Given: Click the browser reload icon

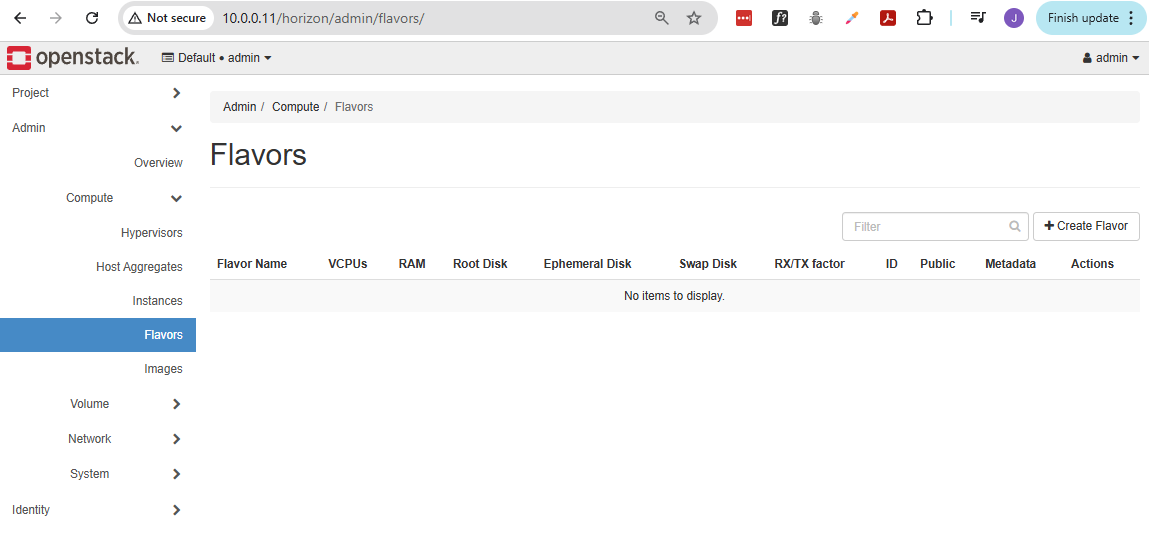Looking at the screenshot, I should [x=92, y=18].
